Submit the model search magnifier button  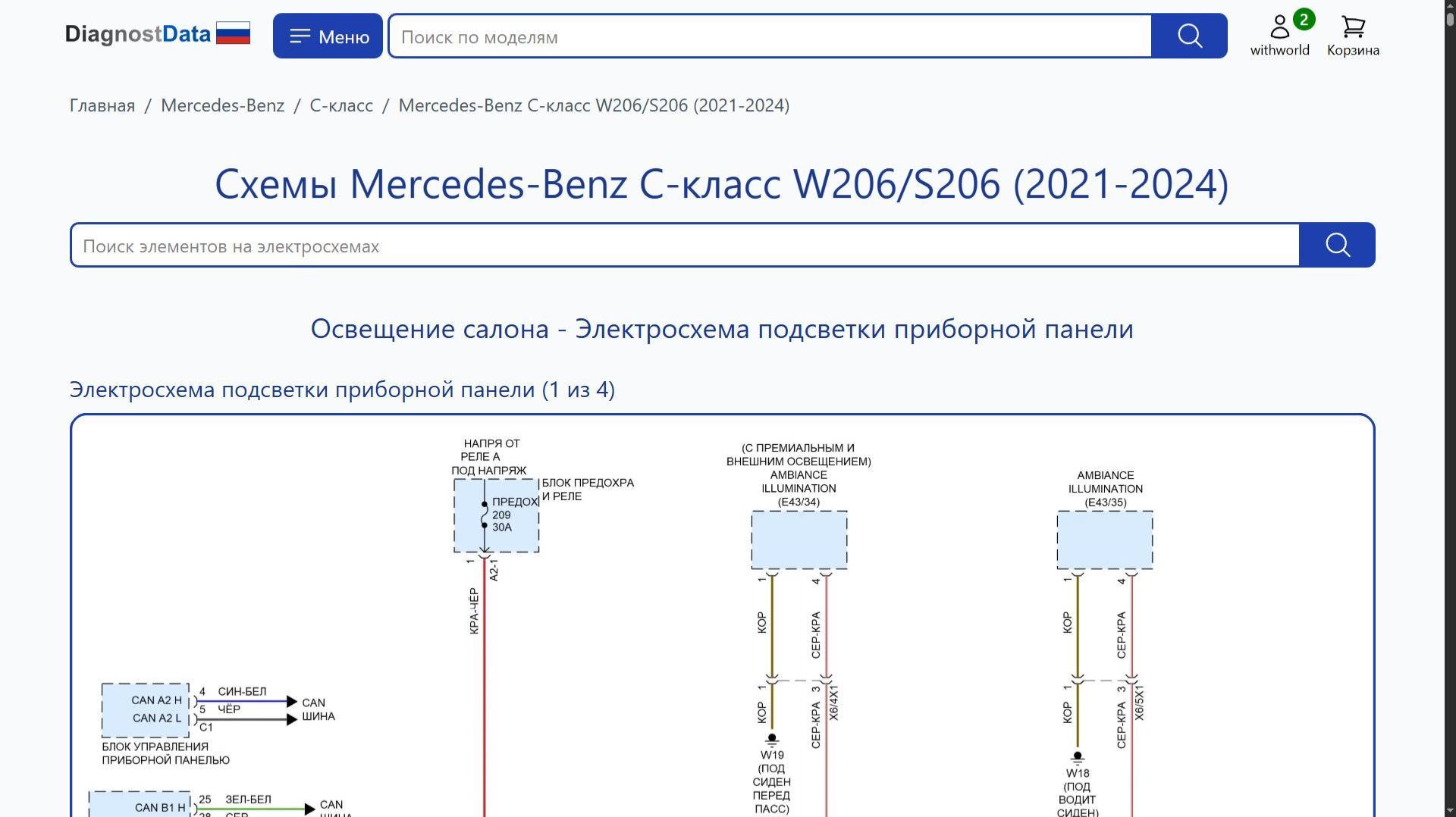click(x=1189, y=36)
